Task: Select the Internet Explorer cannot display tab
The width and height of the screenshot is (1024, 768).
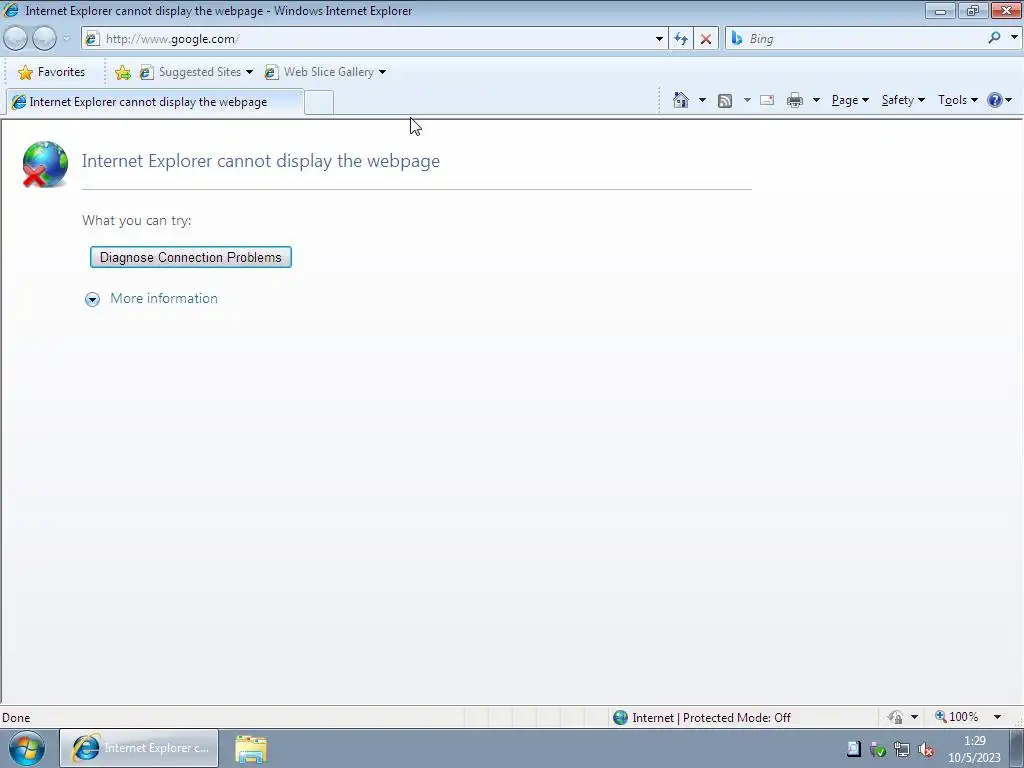Action: pyautogui.click(x=155, y=102)
